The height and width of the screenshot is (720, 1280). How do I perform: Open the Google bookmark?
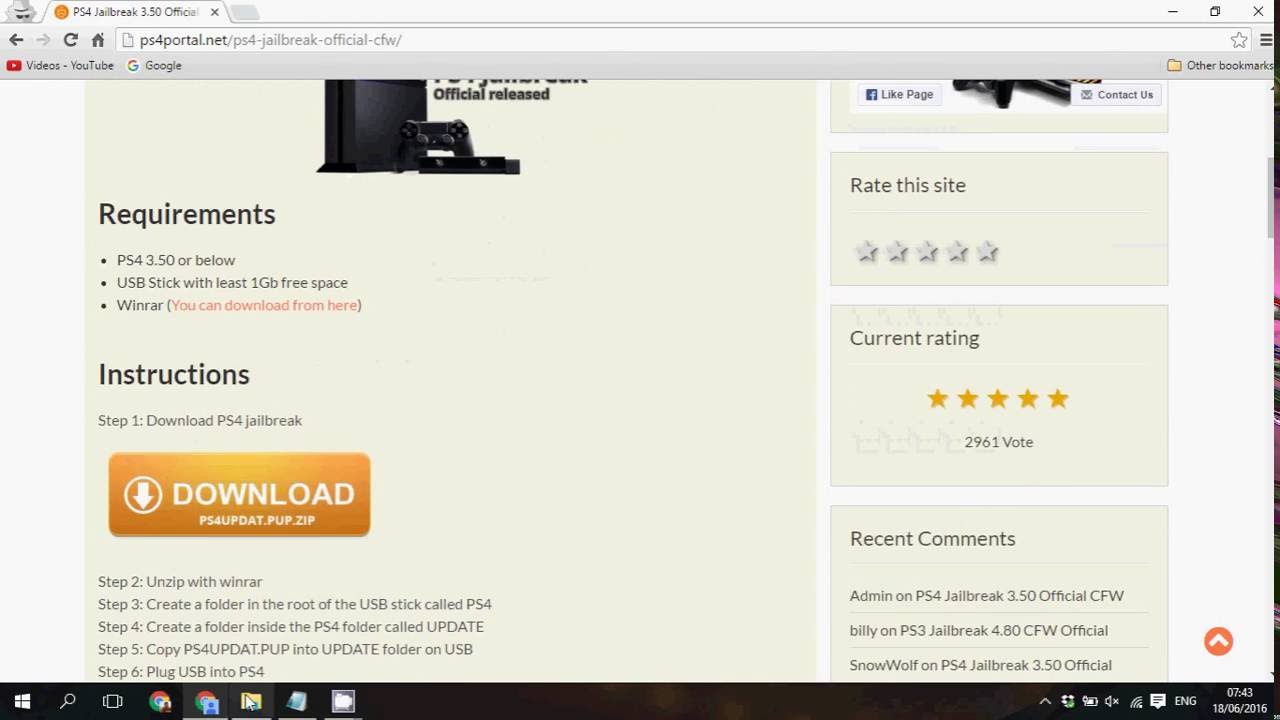(x=154, y=65)
